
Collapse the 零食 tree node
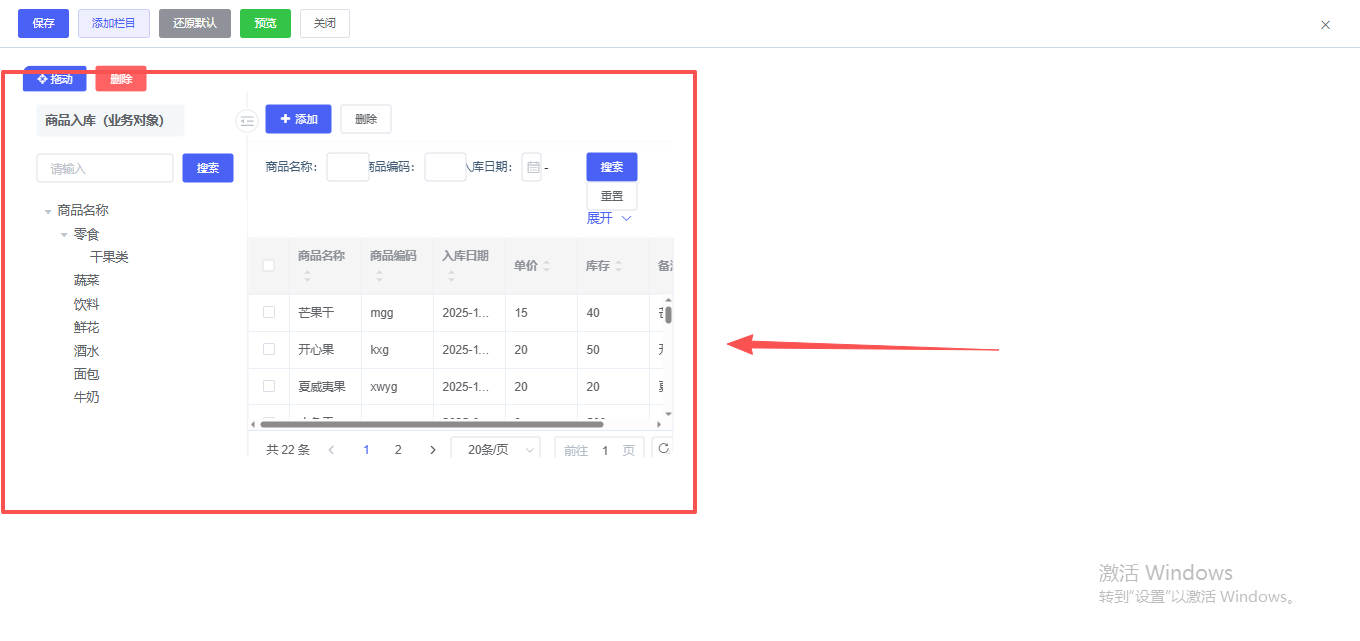pos(64,235)
